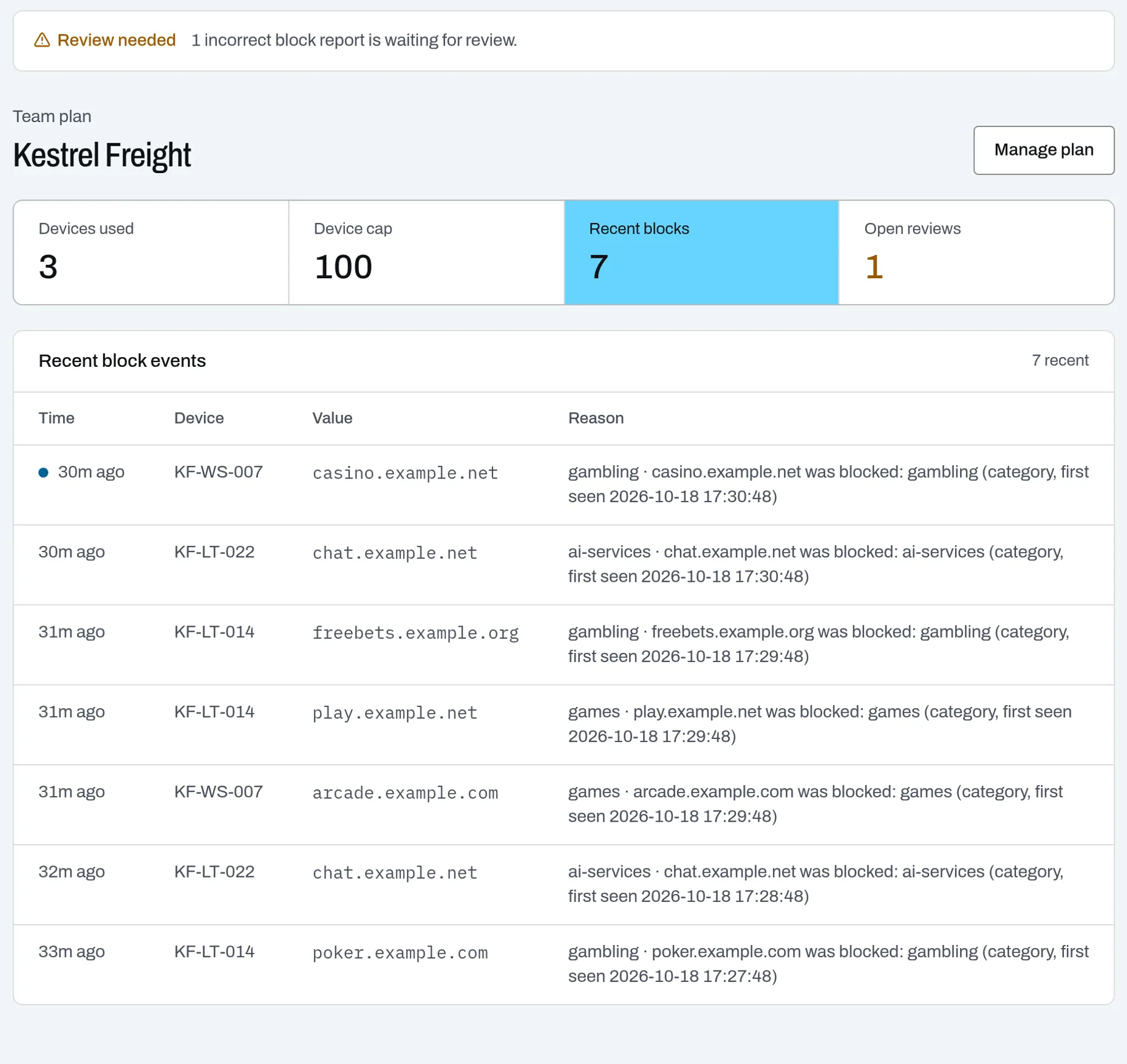This screenshot has width=1127, height=1064.
Task: Click the Time column header
Action: [56, 418]
